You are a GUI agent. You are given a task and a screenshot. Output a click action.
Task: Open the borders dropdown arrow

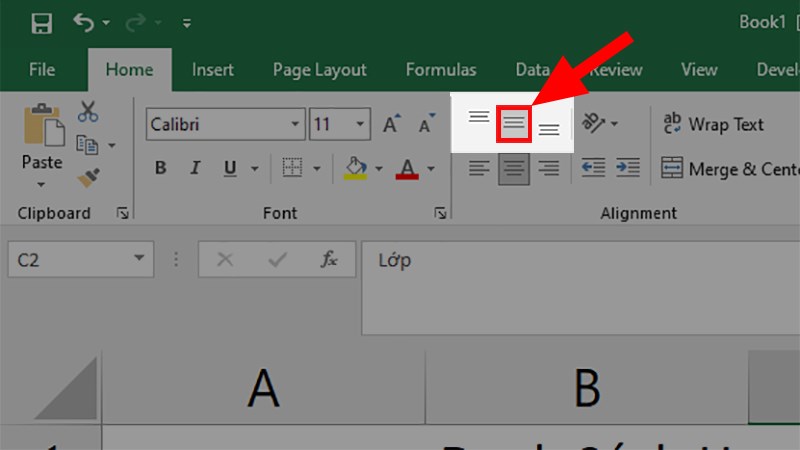(x=317, y=168)
